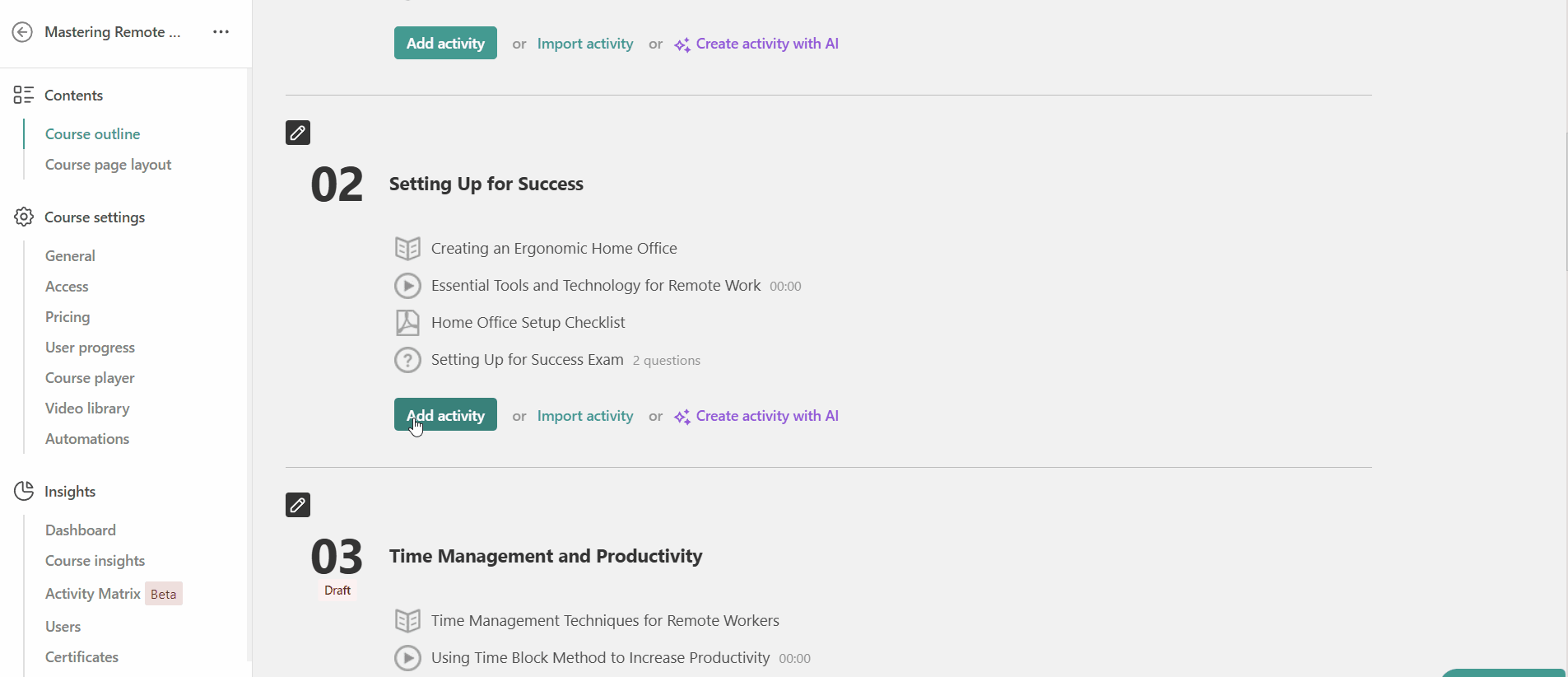
Task: Click the Insights chart icon in the sidebar
Action: click(24, 491)
